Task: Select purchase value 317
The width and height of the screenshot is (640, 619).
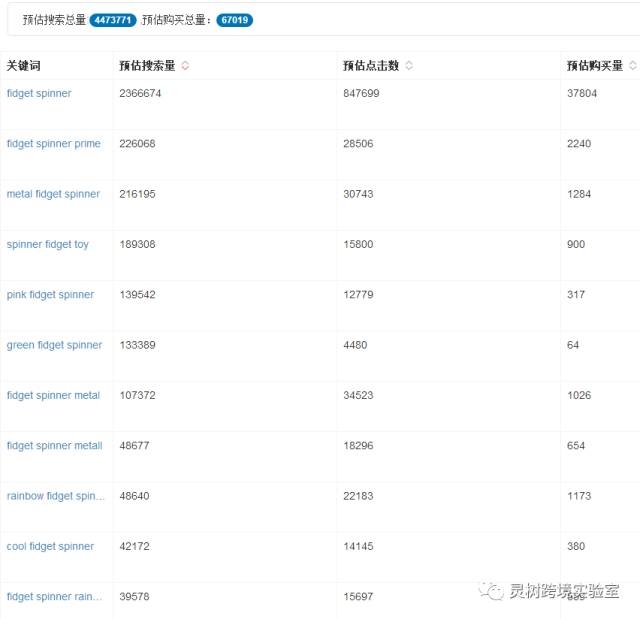Action: (x=576, y=295)
